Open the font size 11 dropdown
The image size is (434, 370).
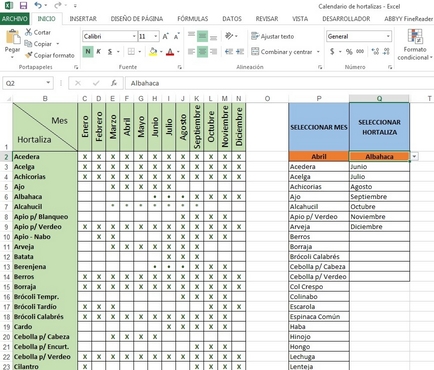coord(156,36)
